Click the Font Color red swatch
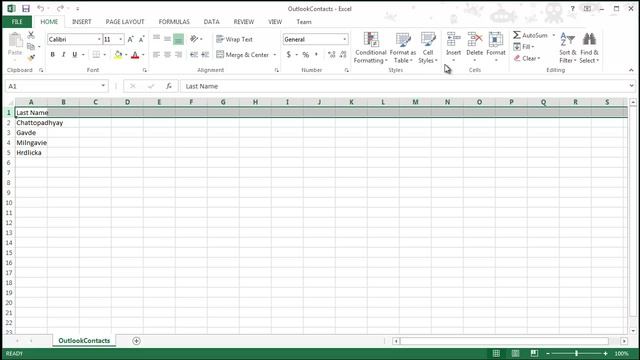 click(135, 55)
